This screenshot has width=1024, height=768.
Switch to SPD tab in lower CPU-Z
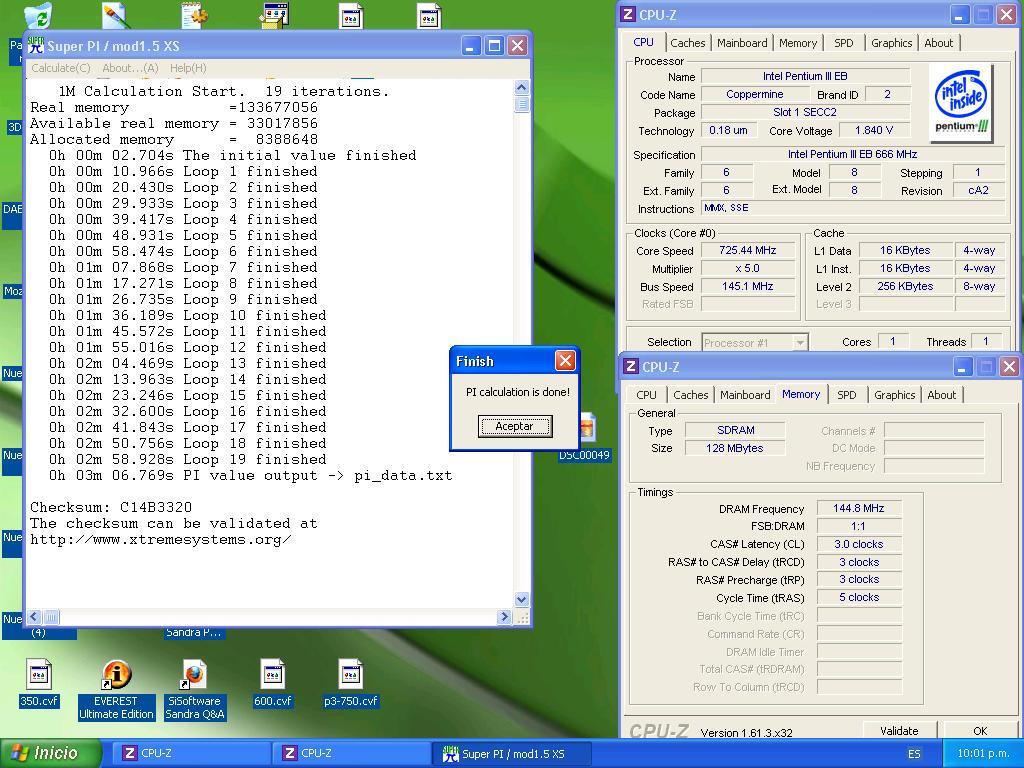point(846,395)
